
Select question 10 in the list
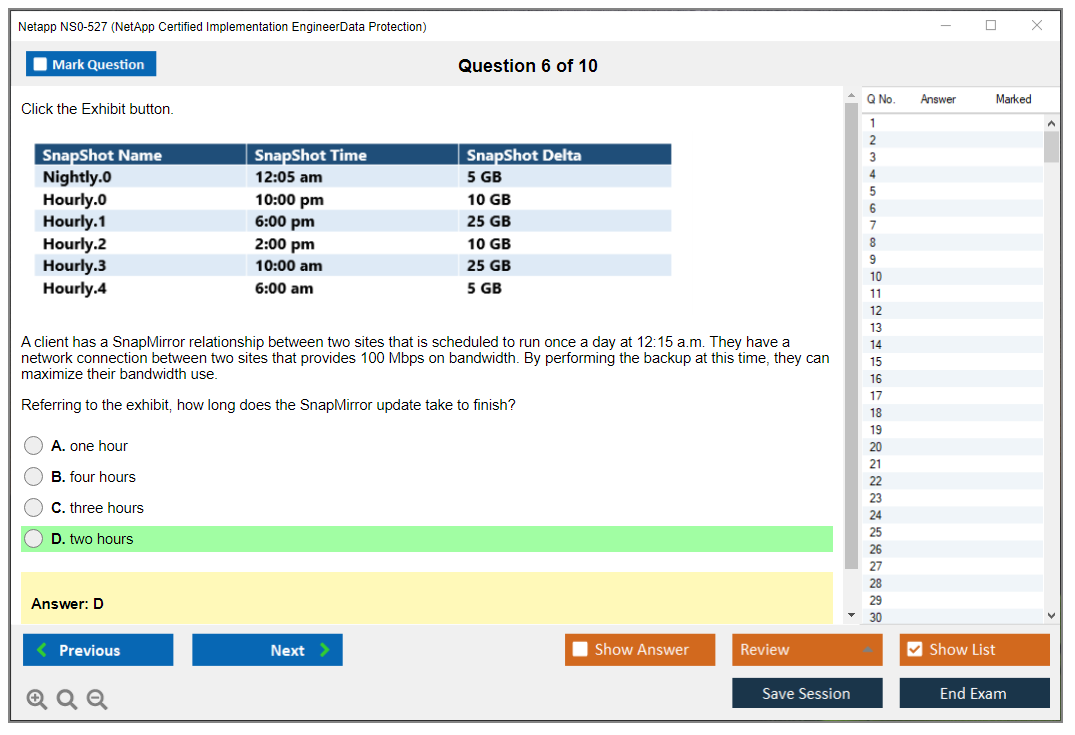pyautogui.click(x=876, y=277)
